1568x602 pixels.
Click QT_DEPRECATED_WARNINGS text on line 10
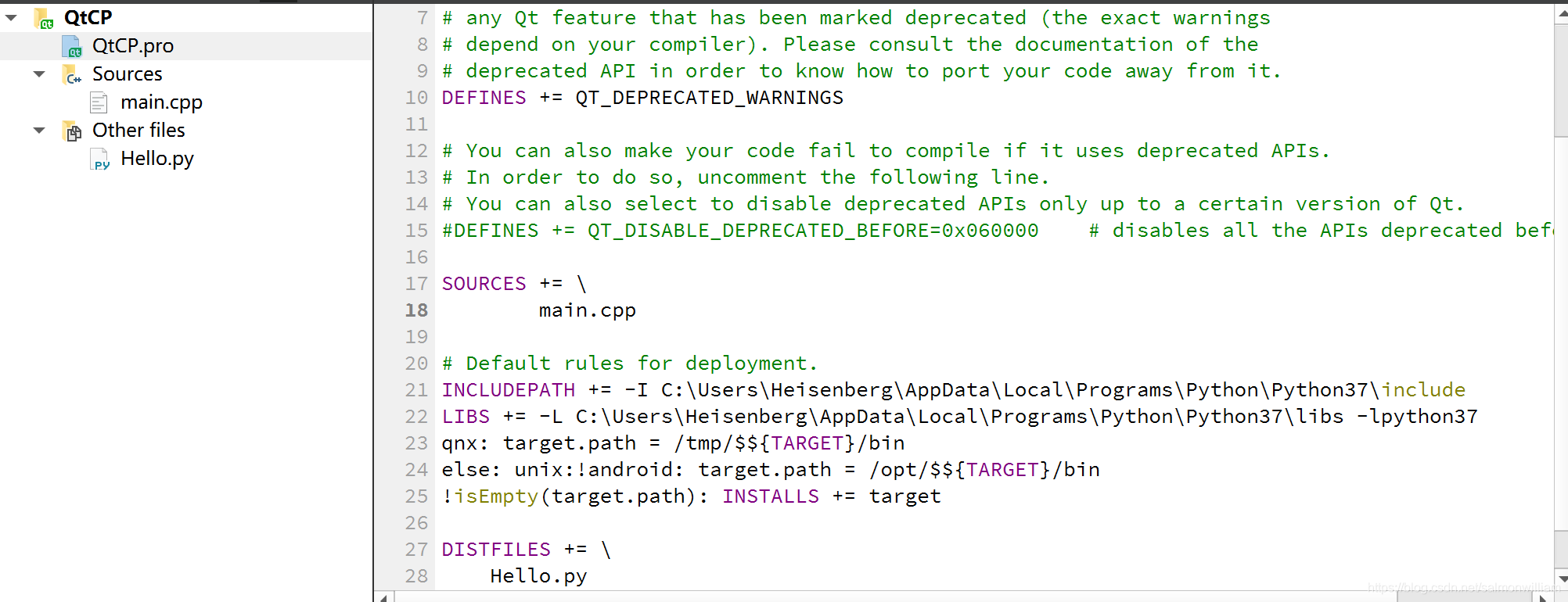(710, 98)
